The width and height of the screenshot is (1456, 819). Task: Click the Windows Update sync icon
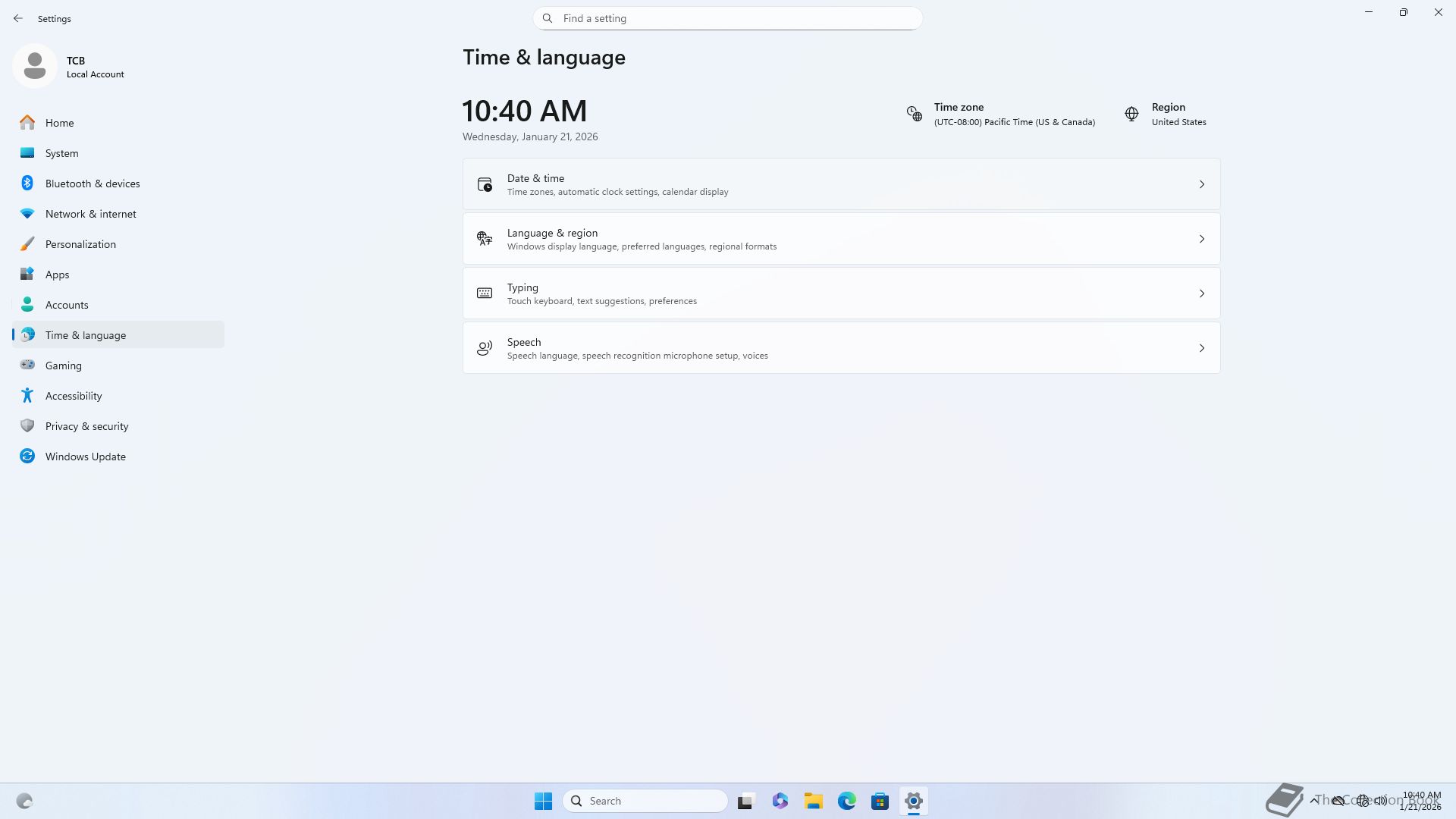(x=27, y=457)
